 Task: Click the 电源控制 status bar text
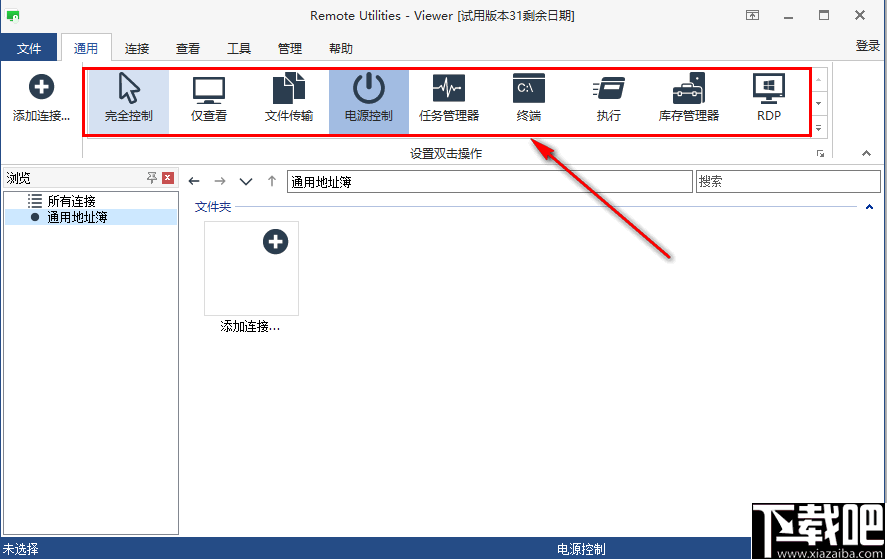pyautogui.click(x=581, y=549)
